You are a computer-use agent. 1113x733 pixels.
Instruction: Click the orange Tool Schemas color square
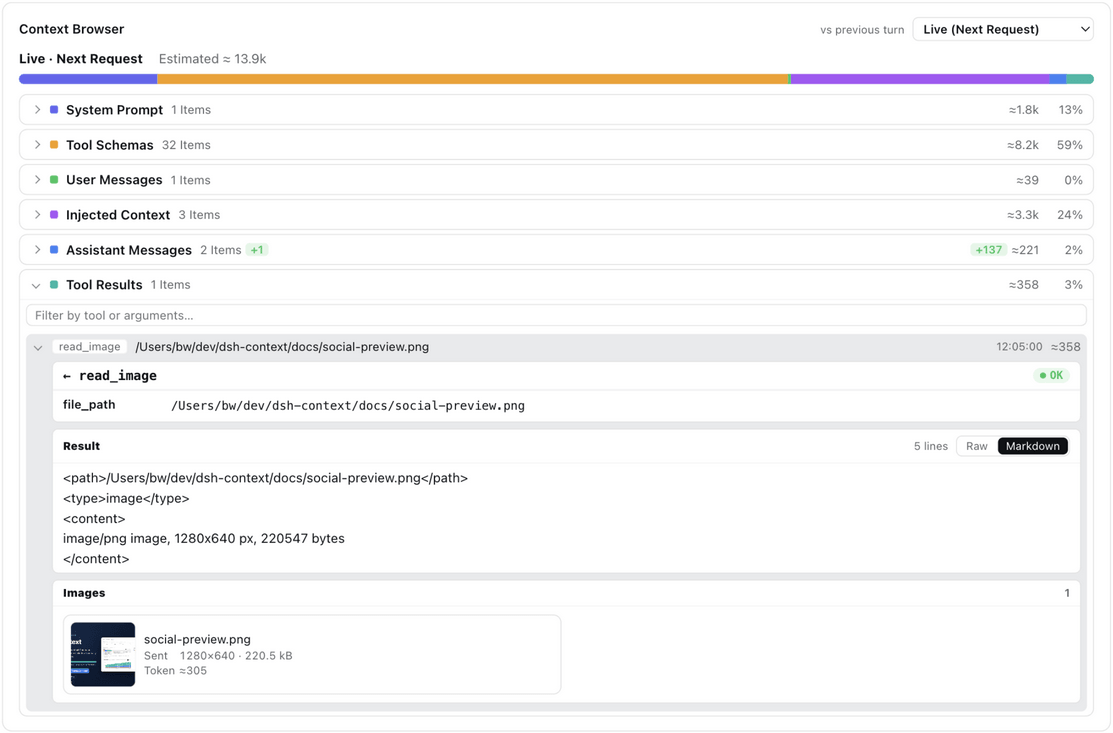[54, 145]
